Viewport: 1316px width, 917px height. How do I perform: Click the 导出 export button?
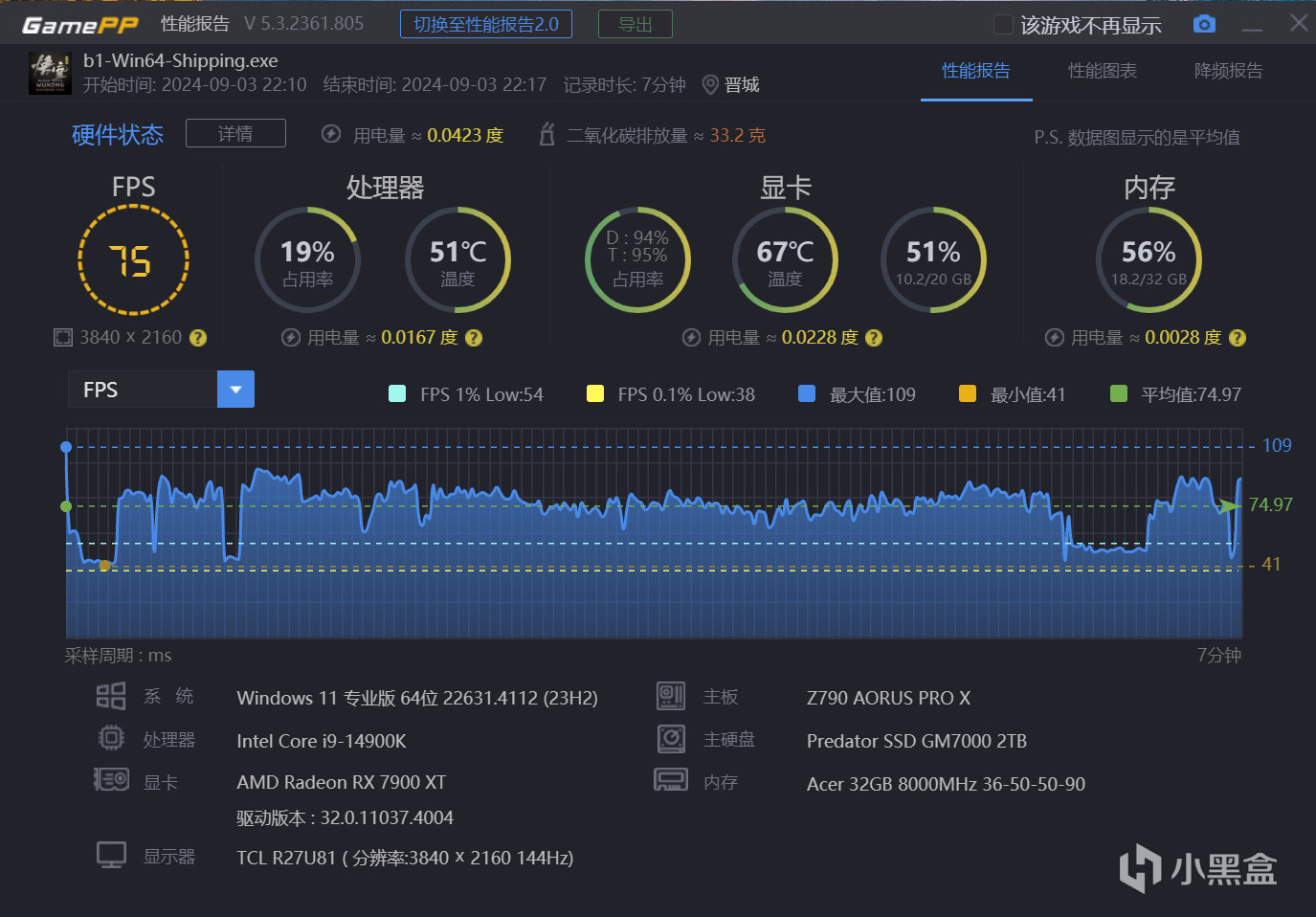point(636,24)
